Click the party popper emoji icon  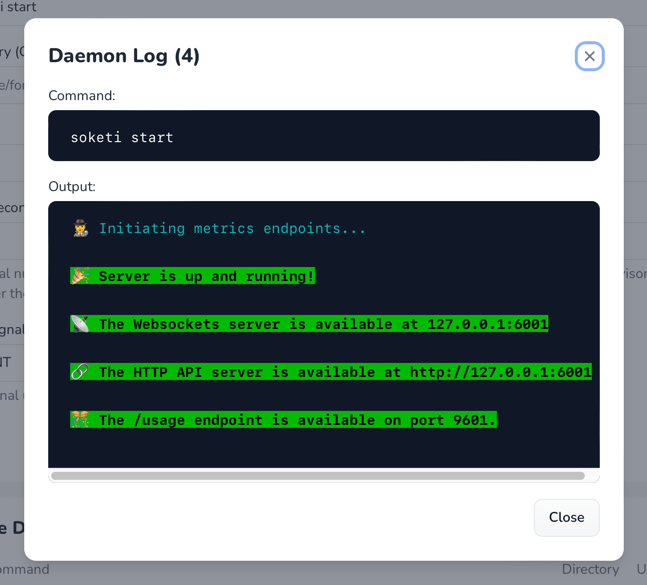80,276
